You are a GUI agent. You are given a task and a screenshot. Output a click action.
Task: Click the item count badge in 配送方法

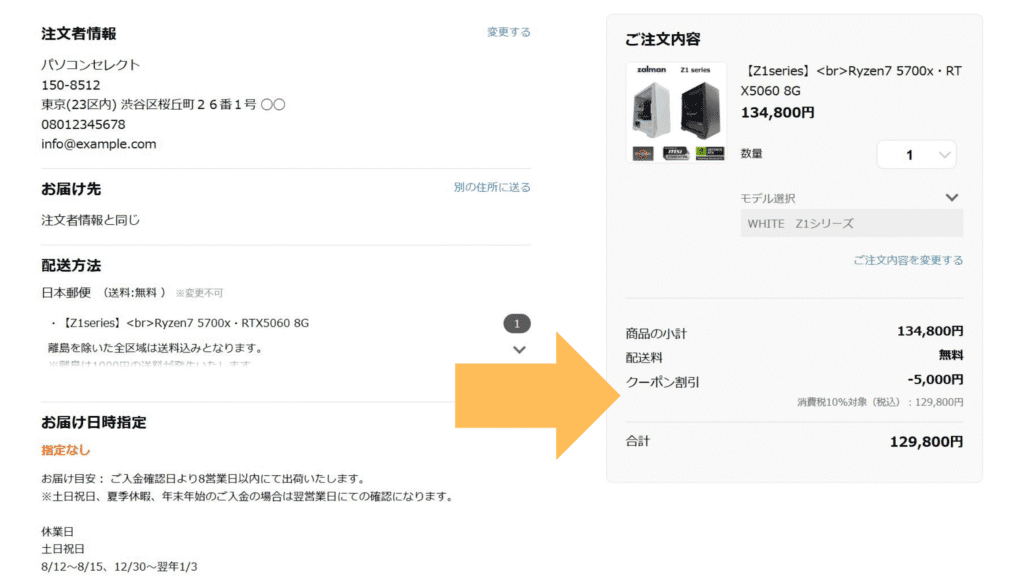[517, 323]
